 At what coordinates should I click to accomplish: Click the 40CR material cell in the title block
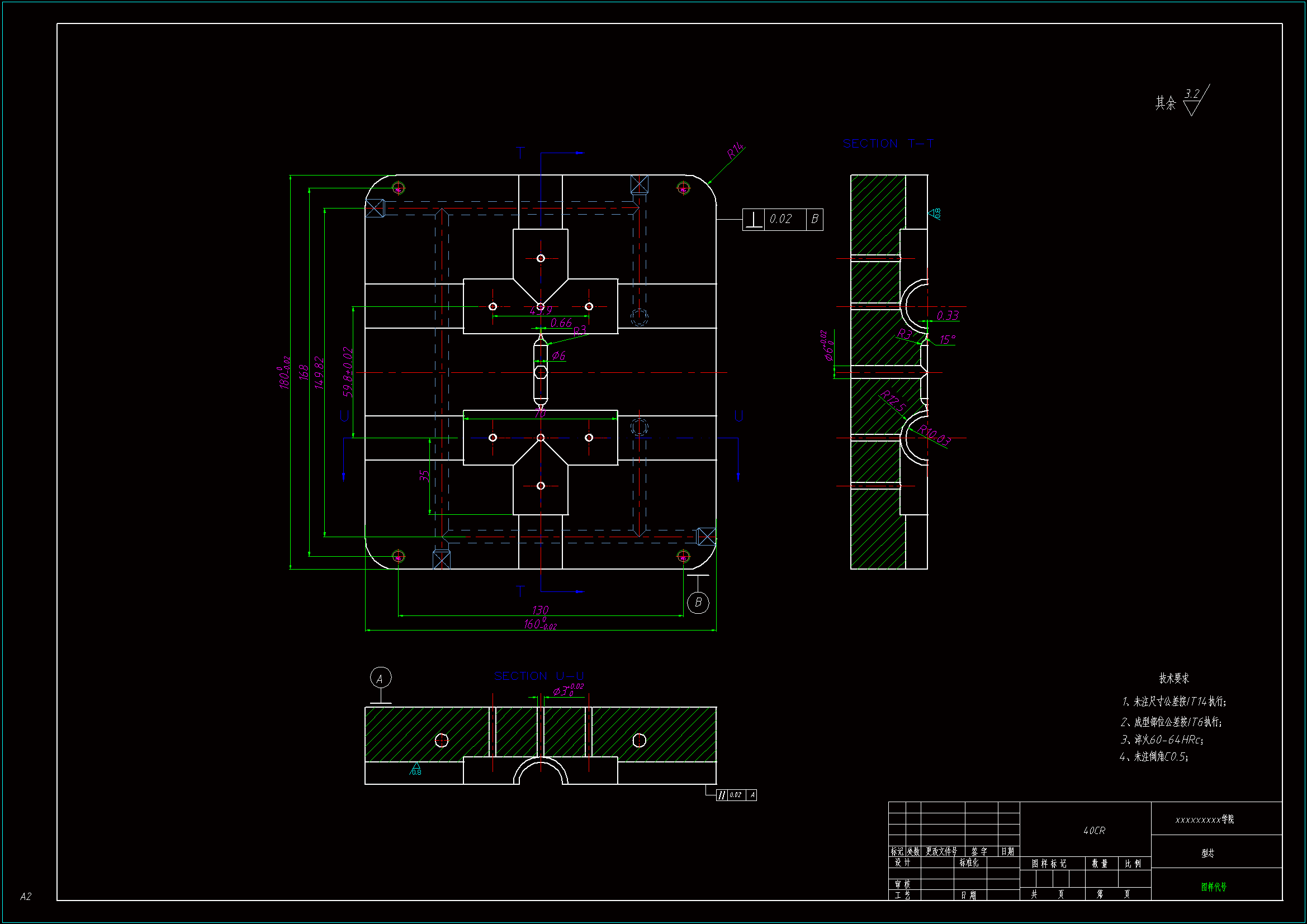coord(1093,831)
